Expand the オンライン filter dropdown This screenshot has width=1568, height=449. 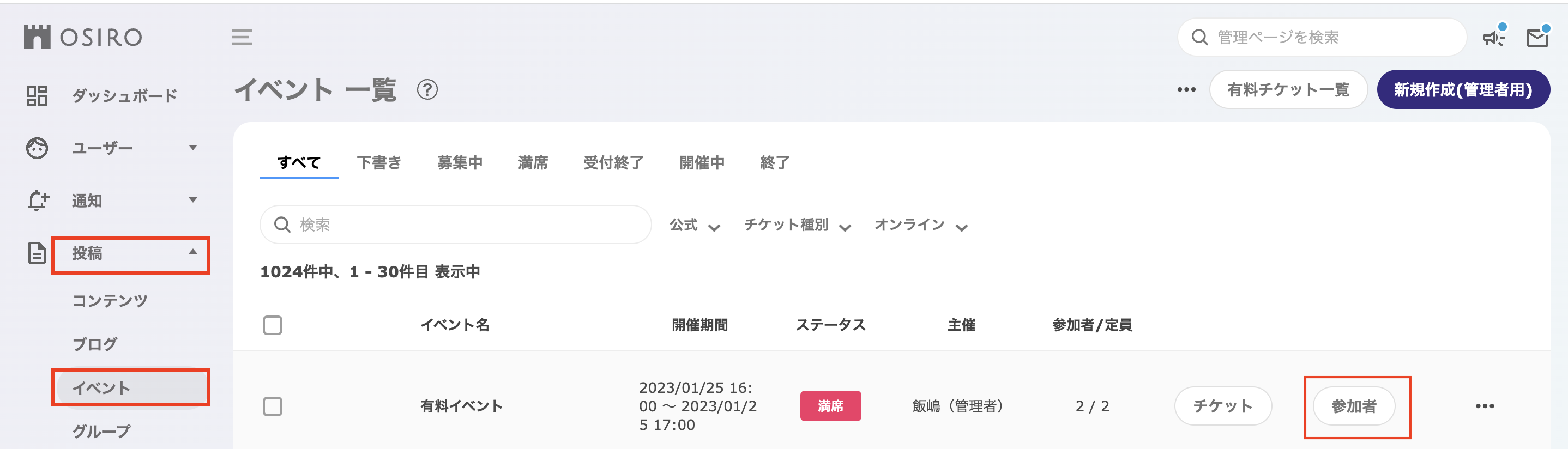click(x=921, y=225)
